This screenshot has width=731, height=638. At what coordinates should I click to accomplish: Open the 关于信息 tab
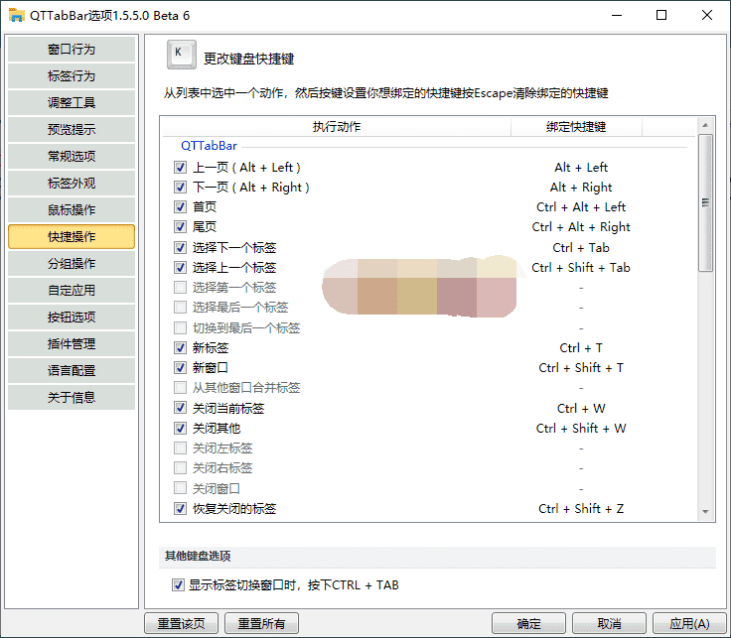coord(71,398)
